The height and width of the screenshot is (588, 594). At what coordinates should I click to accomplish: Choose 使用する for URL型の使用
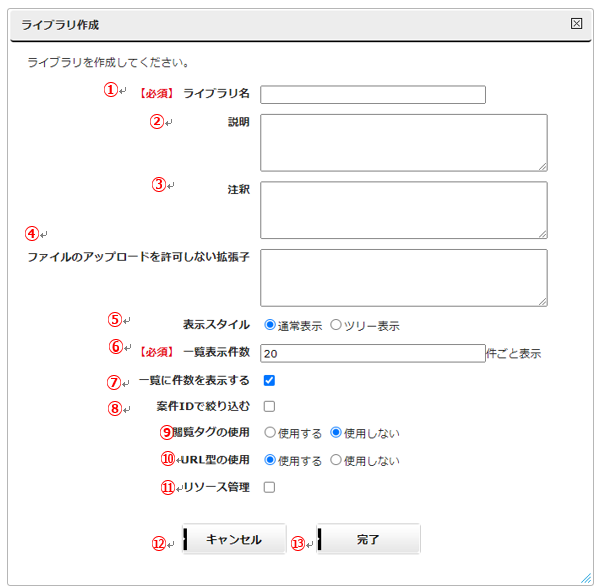pos(270,460)
